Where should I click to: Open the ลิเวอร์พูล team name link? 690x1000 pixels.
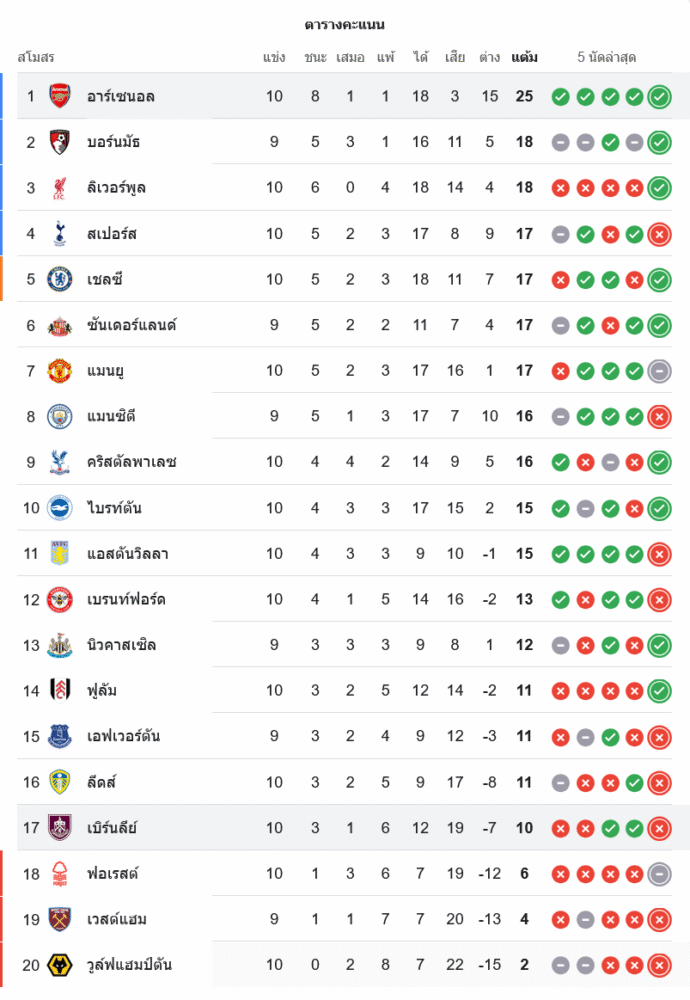pos(116,187)
